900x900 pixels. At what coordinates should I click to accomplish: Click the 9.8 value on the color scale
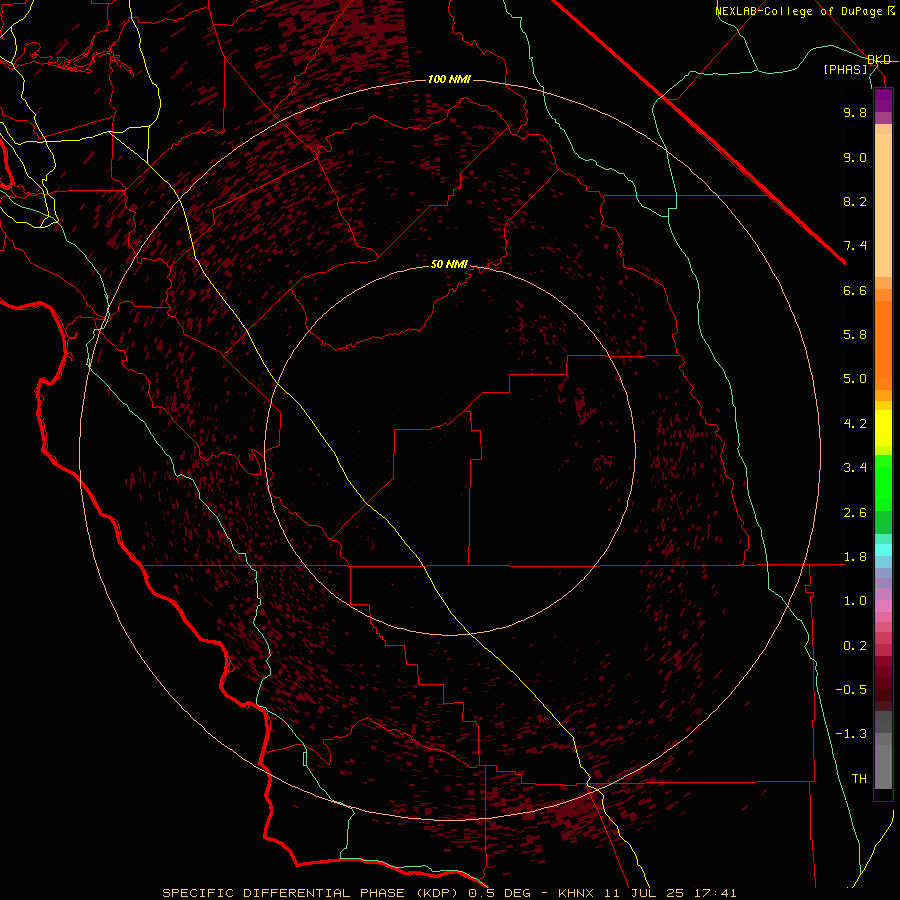pos(855,112)
